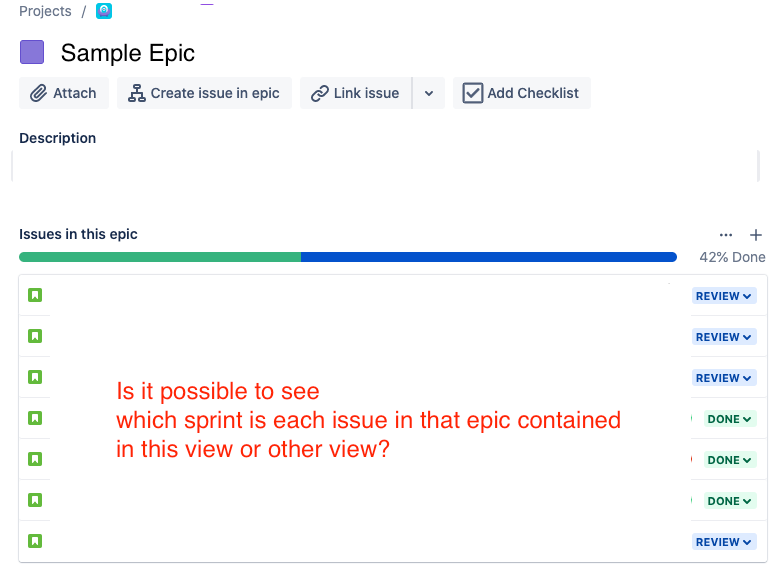Click the plus icon to add issue
Viewport: 784px width, 587px height.
[x=756, y=234]
